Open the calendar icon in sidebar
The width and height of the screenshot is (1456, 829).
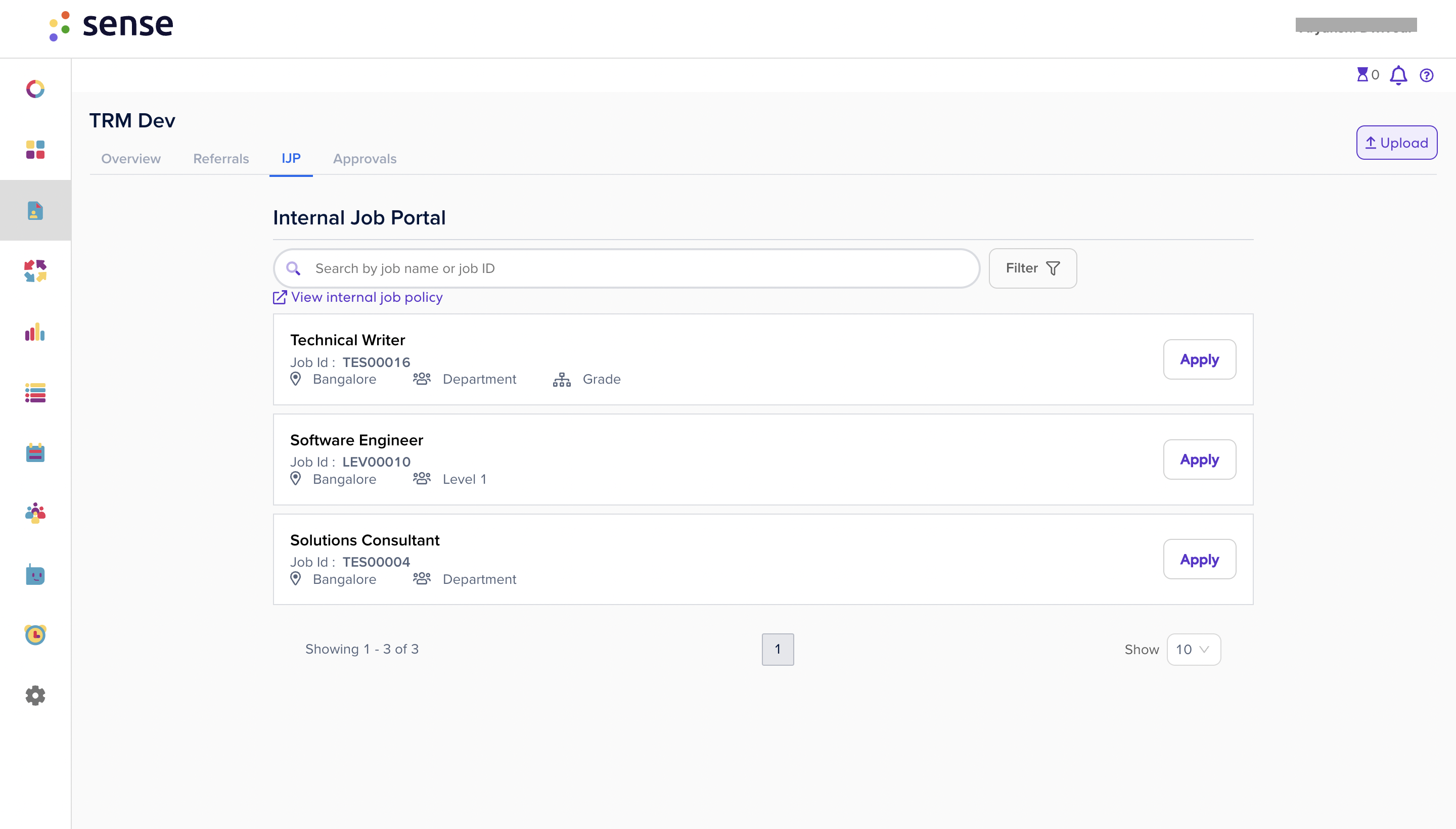click(x=35, y=453)
